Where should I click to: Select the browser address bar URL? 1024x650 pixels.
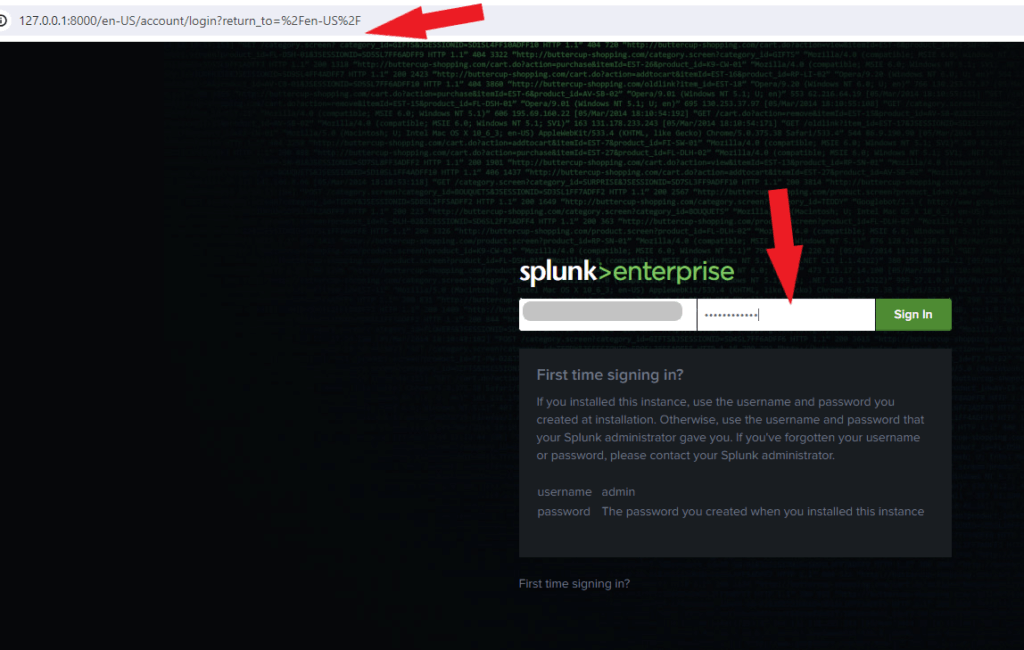tap(189, 21)
